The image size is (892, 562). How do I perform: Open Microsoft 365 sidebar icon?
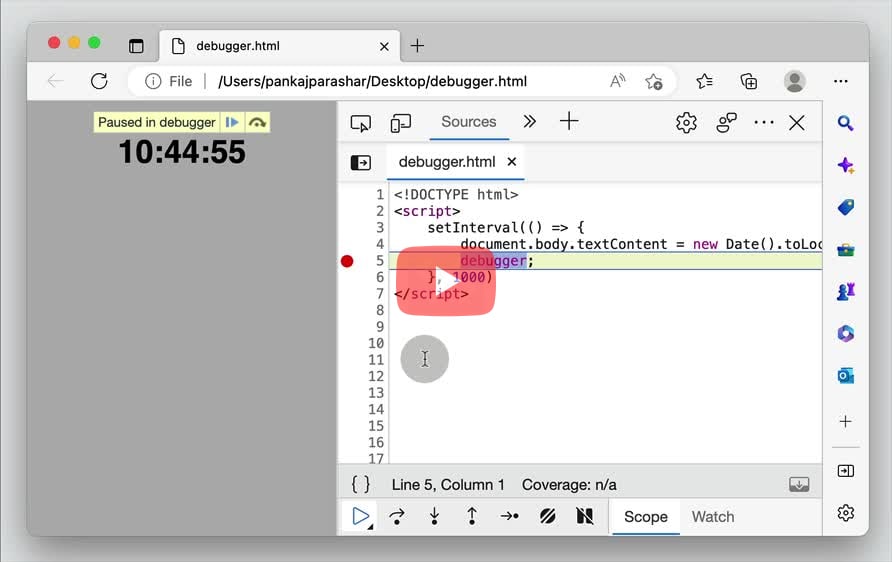pos(845,333)
